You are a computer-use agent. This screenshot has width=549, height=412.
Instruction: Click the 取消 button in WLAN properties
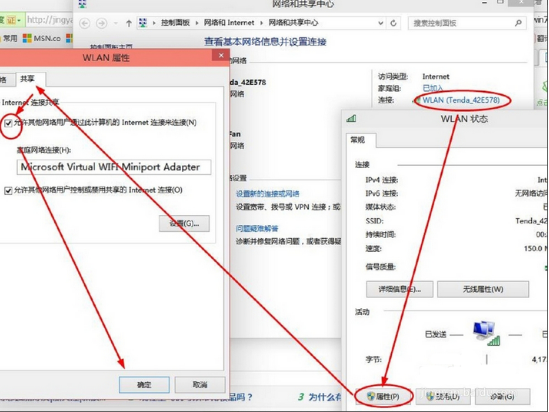(200, 384)
